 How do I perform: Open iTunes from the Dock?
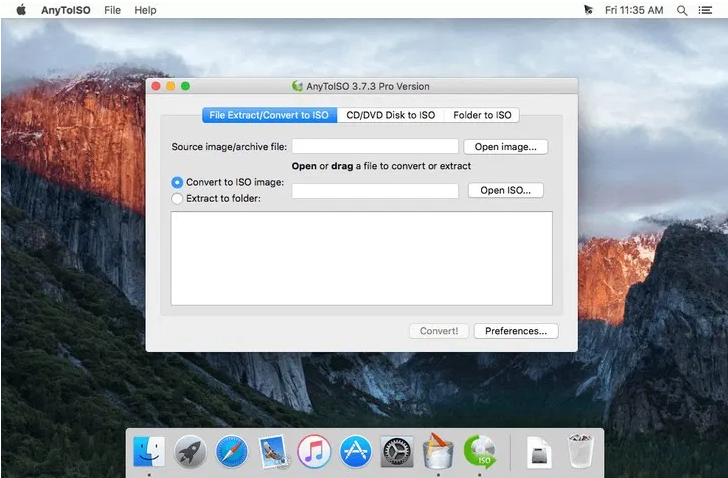[x=314, y=452]
